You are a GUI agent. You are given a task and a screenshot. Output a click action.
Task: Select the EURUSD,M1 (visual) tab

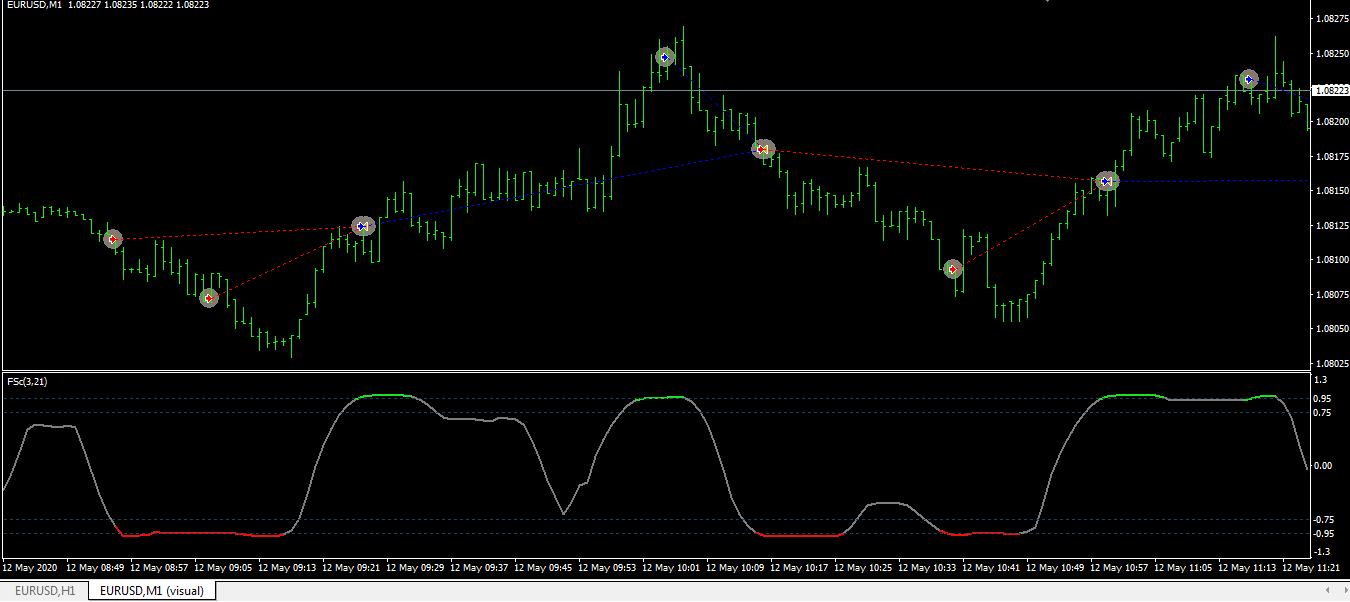tap(152, 591)
